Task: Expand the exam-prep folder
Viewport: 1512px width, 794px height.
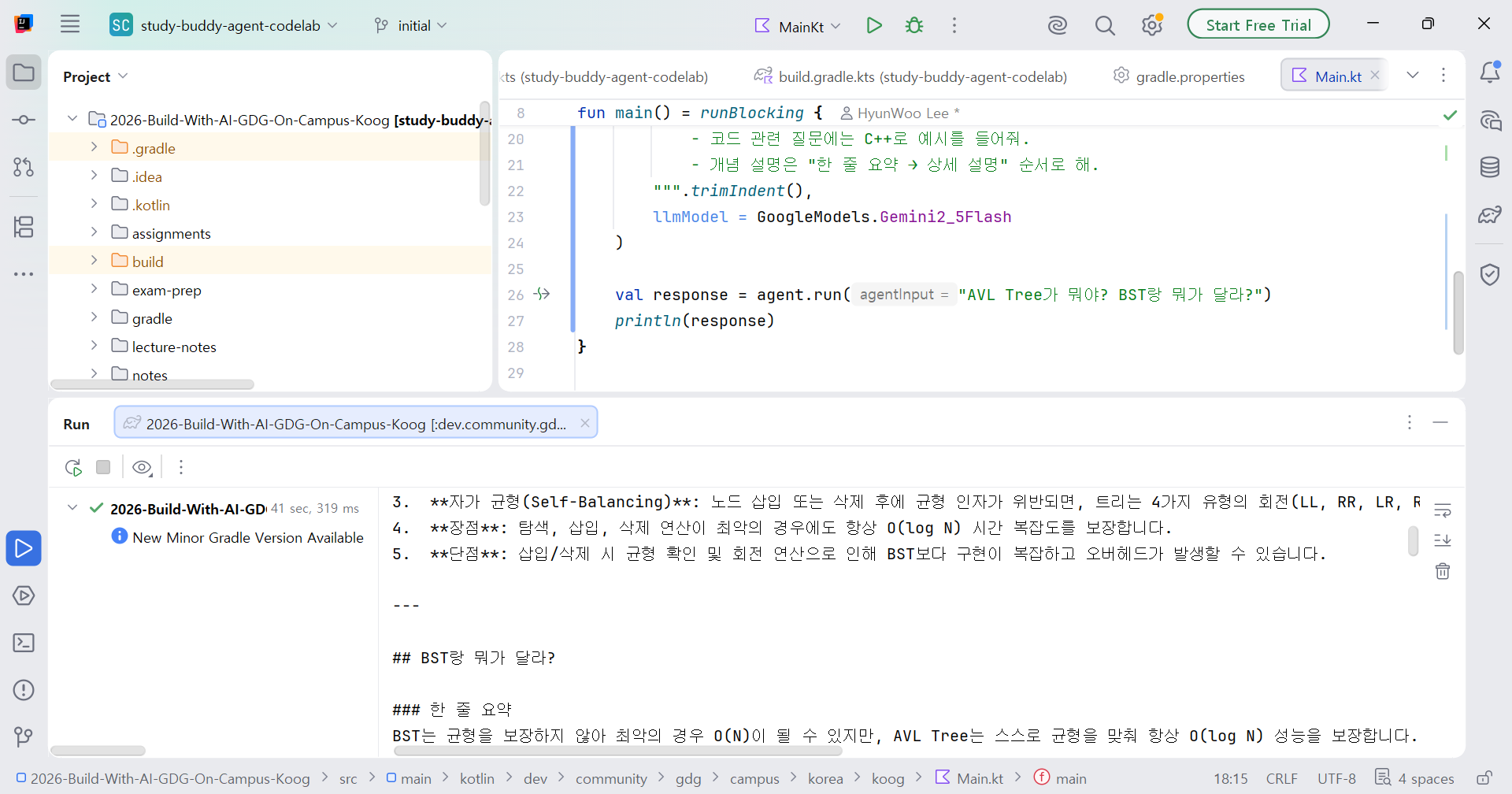Action: [x=94, y=289]
